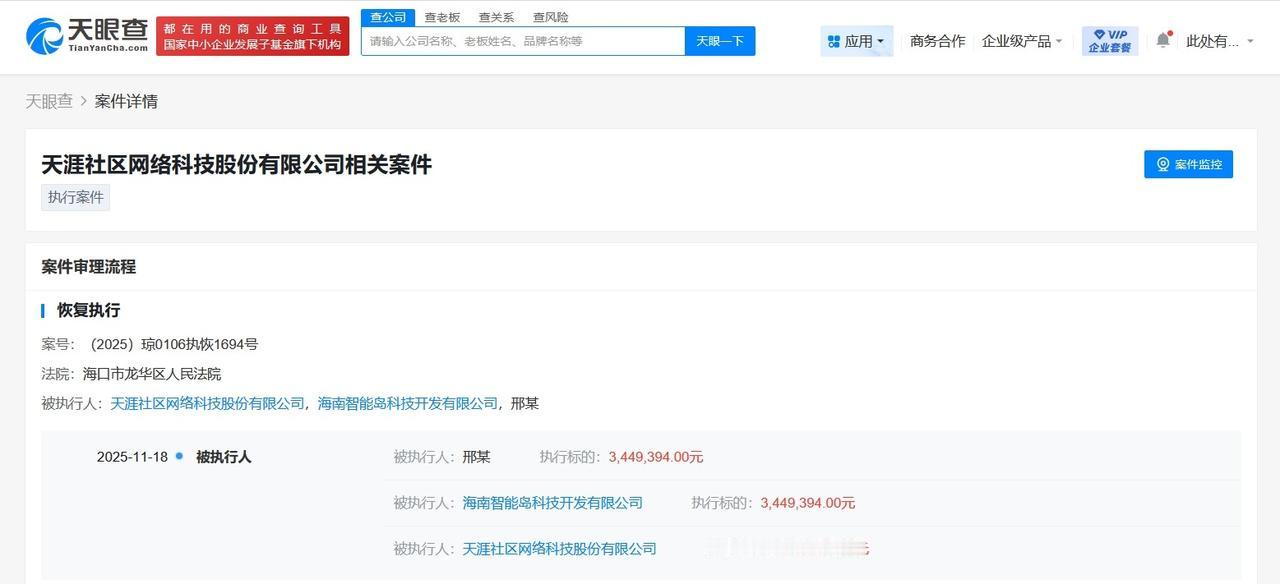Viewport: 1280px width, 584px height.
Task: Click 邢某 in the timeline details
Action: pyautogui.click(x=476, y=457)
